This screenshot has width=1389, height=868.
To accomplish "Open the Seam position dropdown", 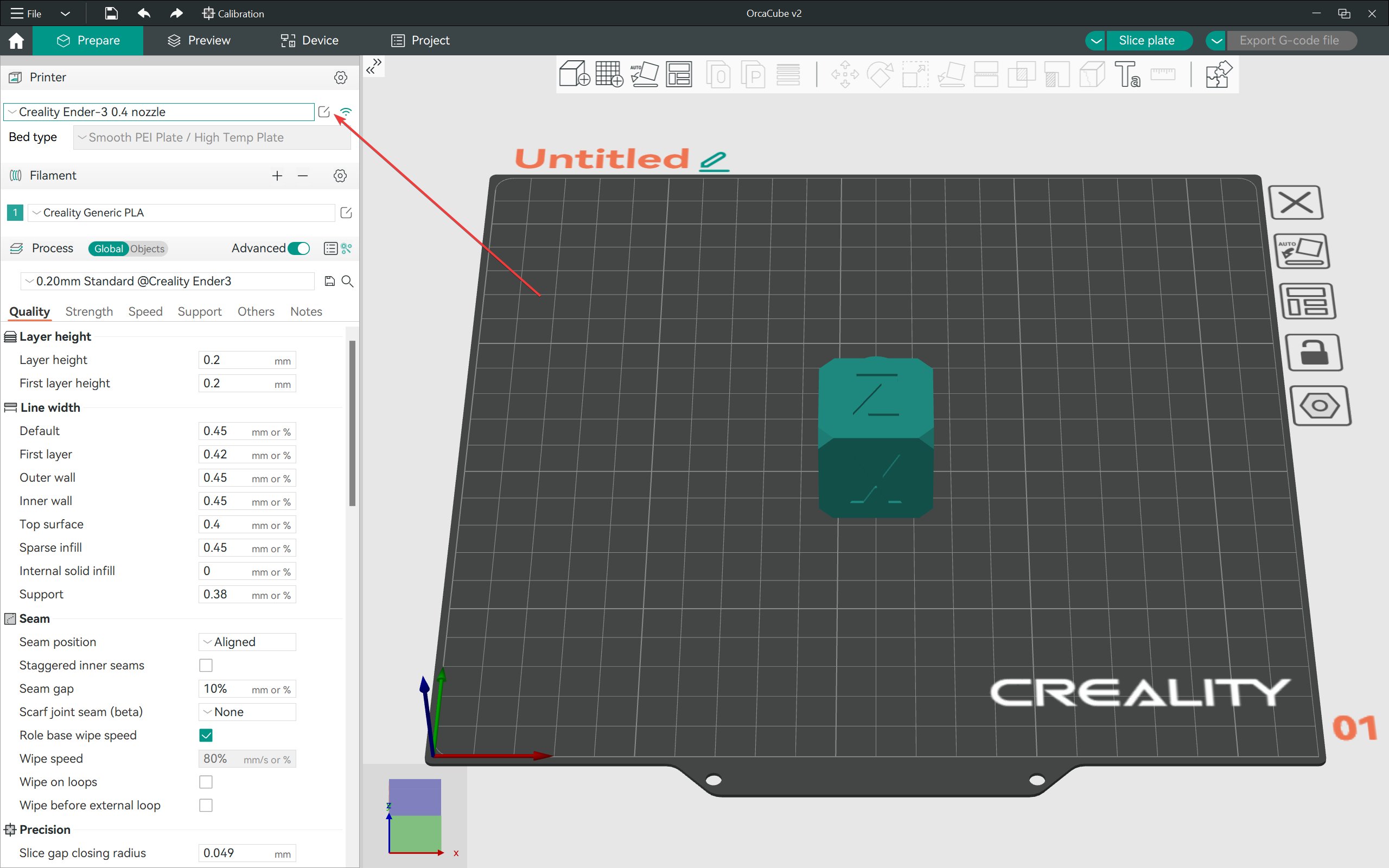I will [247, 642].
